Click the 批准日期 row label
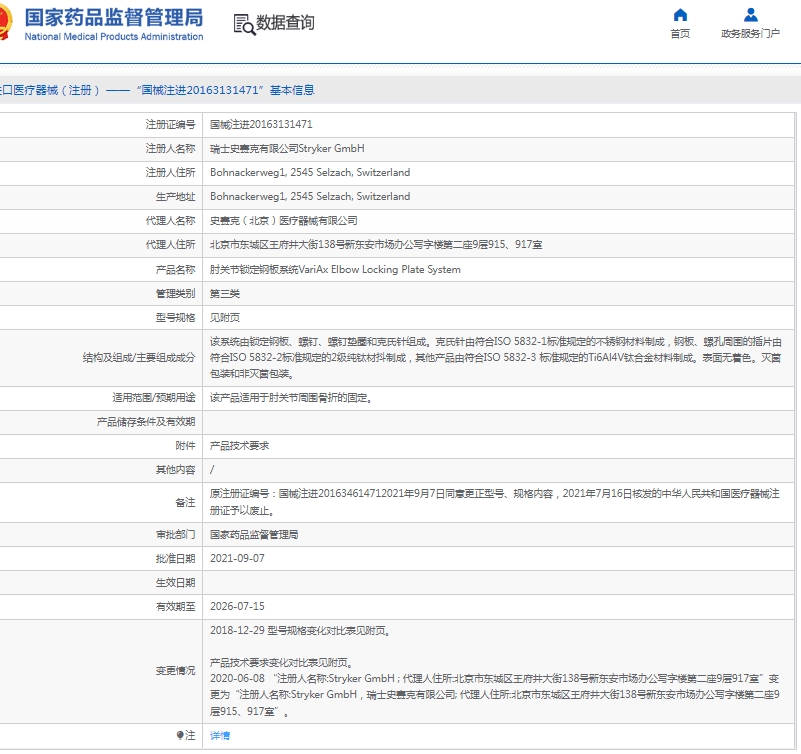Viewport: 801px width, 754px height. (175, 558)
